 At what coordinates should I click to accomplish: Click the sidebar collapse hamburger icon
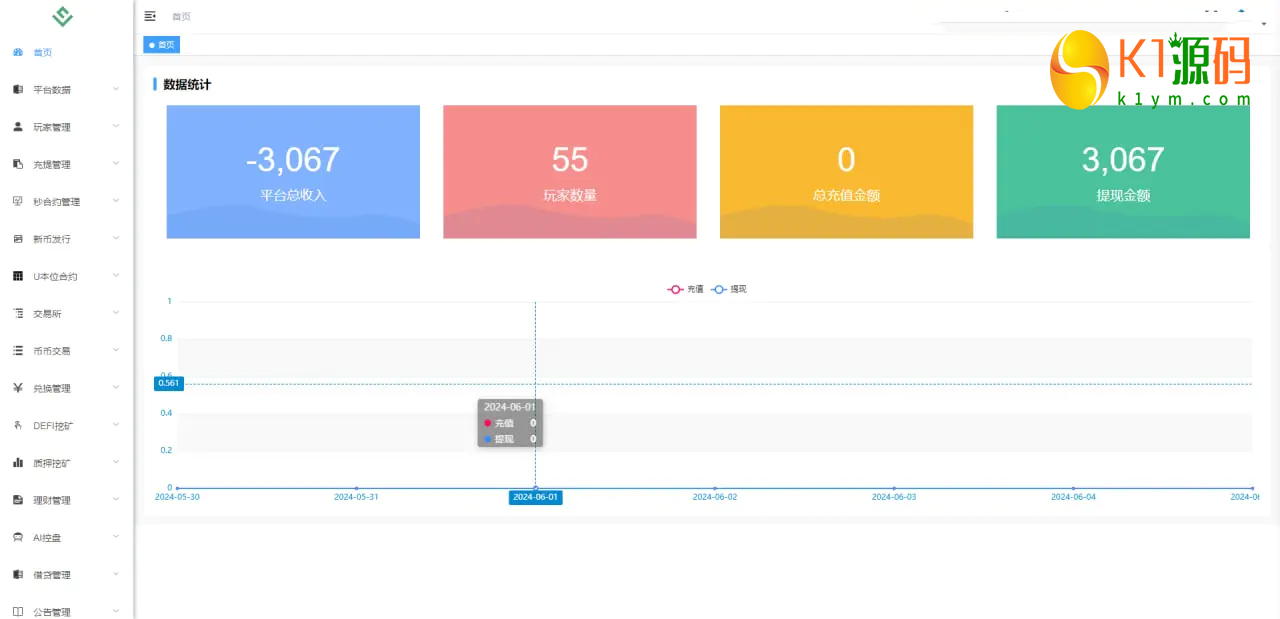pyautogui.click(x=150, y=16)
